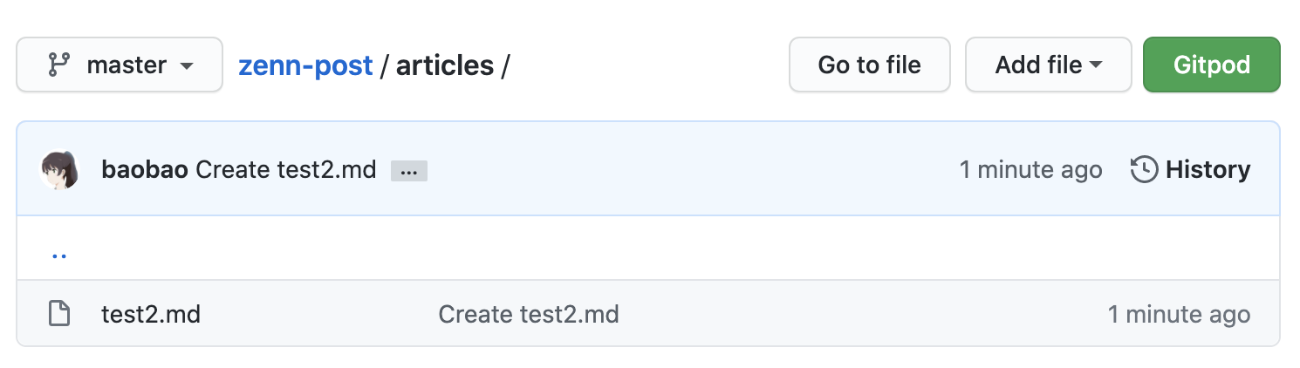
Task: Open the master branch selector
Action: [x=119, y=65]
